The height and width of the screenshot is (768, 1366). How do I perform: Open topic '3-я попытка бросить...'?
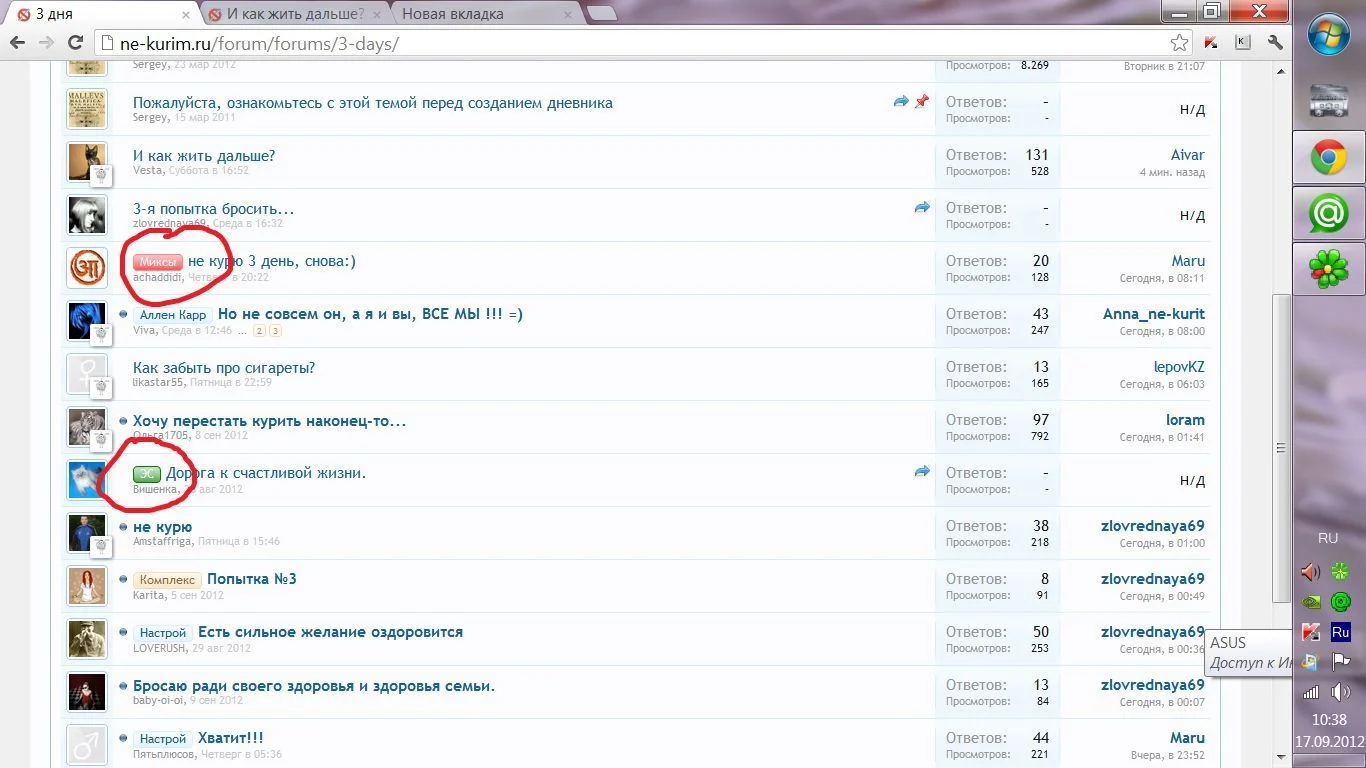tap(213, 208)
